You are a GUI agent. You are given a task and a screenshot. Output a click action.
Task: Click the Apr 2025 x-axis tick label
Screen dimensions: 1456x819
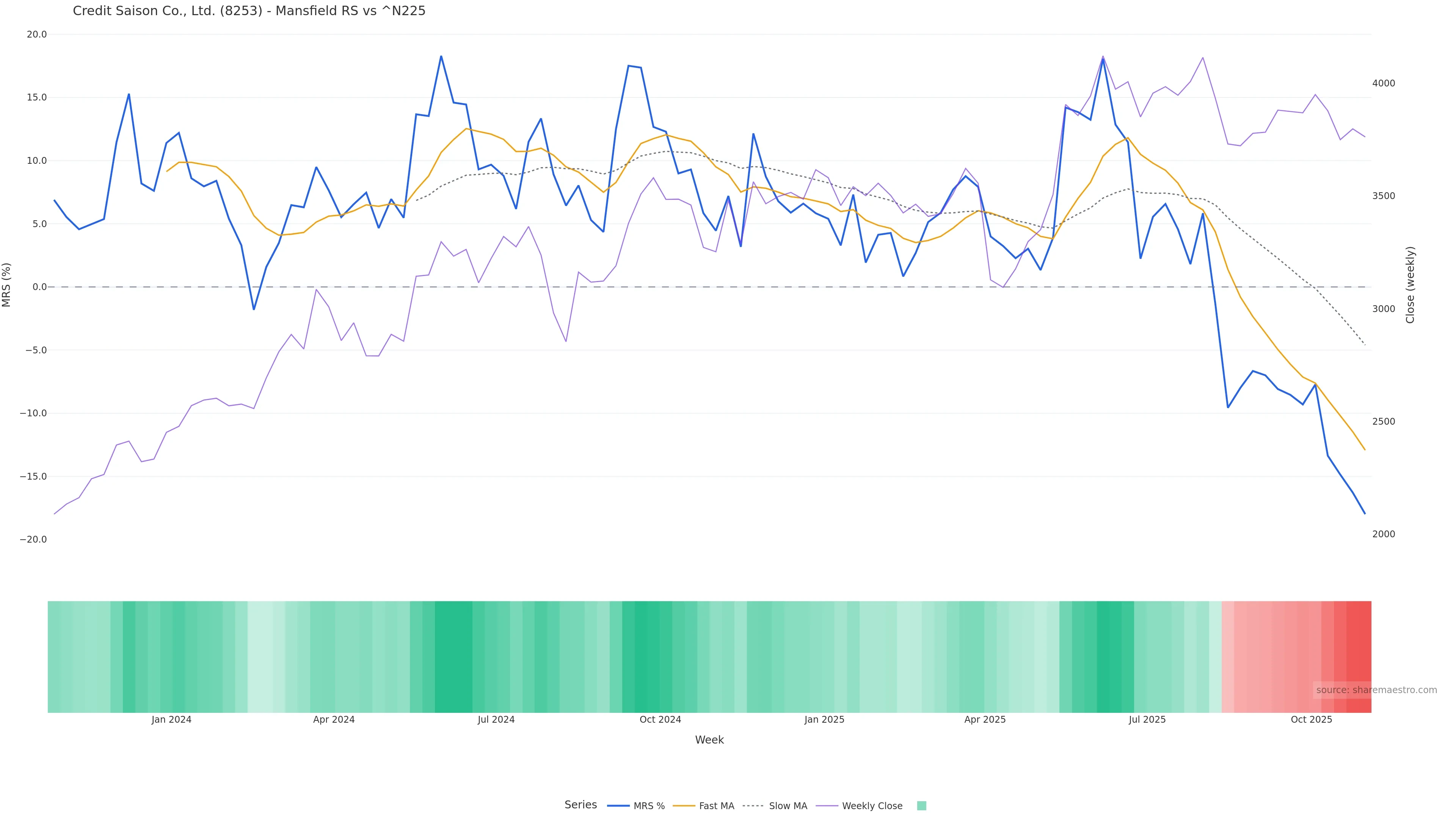[x=985, y=720]
